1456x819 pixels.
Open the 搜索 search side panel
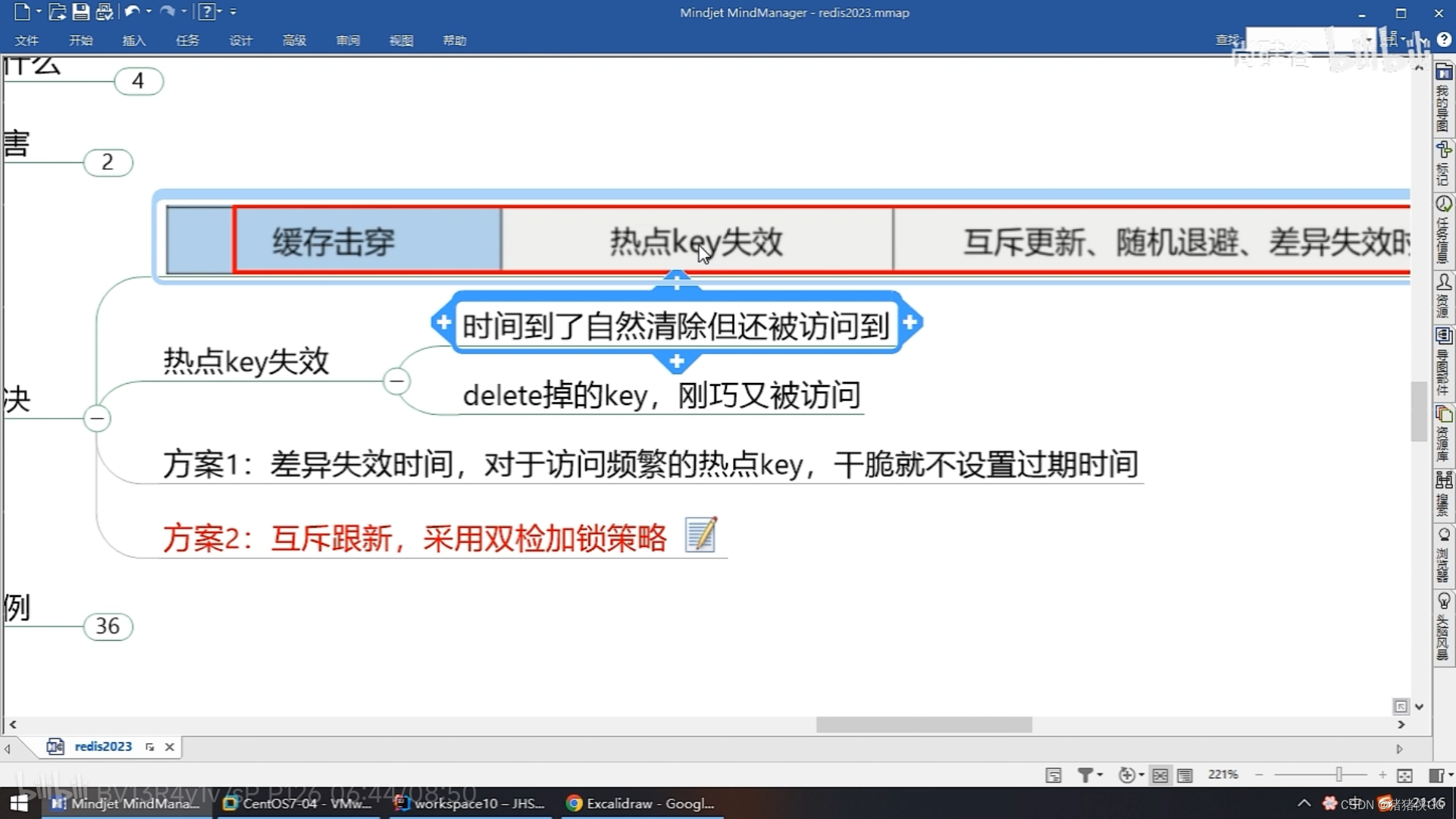[x=1444, y=494]
